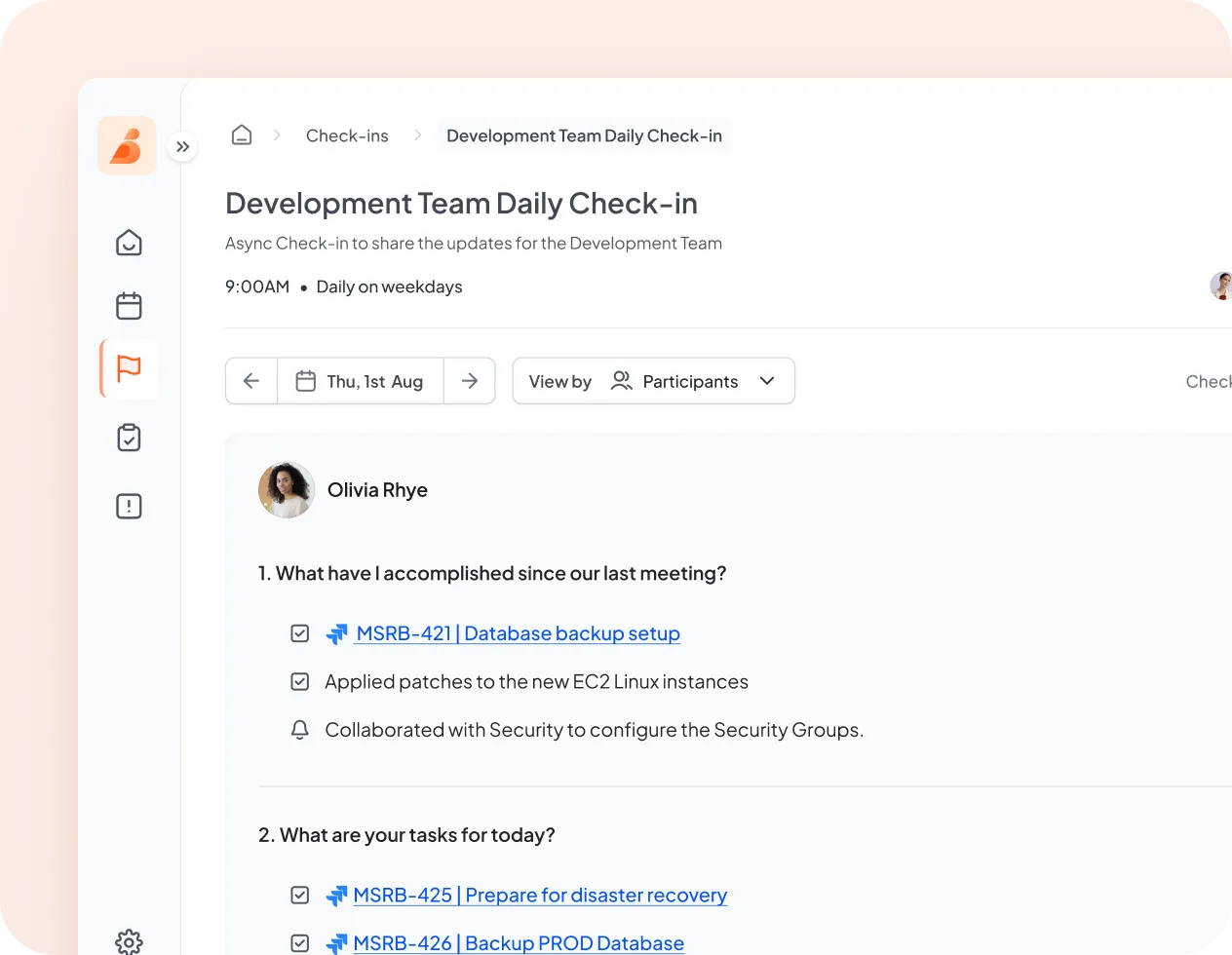Click Applied patches to the new EC2 text
Viewport: 1232px width, 955px height.
point(536,681)
